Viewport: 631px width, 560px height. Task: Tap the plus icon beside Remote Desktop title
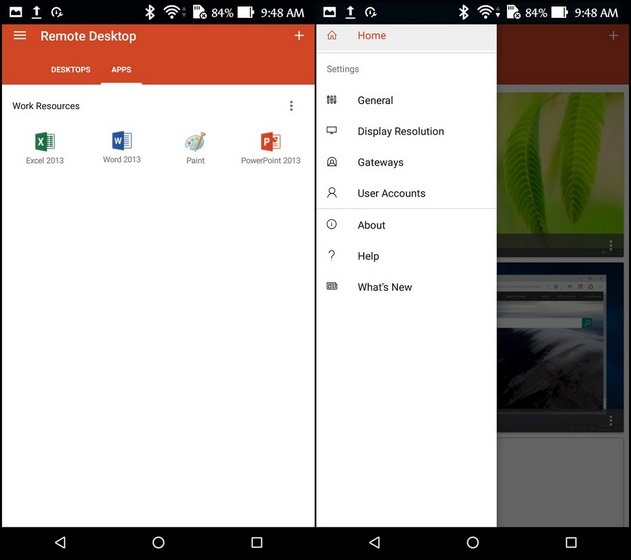pyautogui.click(x=299, y=35)
